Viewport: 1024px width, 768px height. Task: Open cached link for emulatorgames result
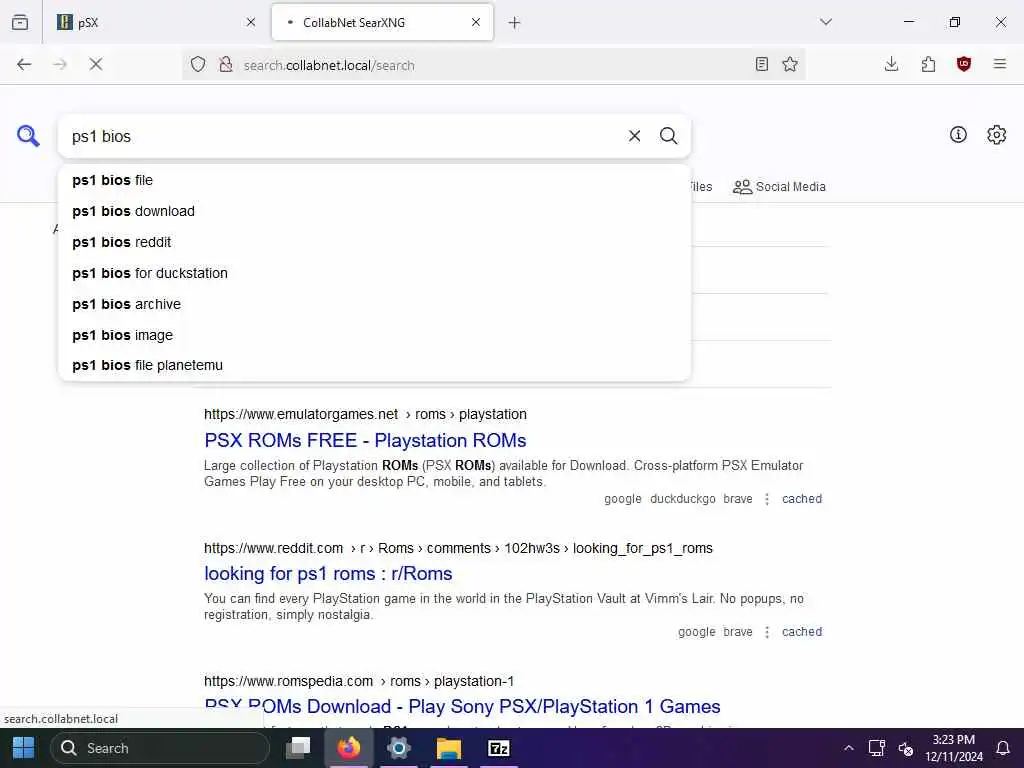click(x=802, y=499)
